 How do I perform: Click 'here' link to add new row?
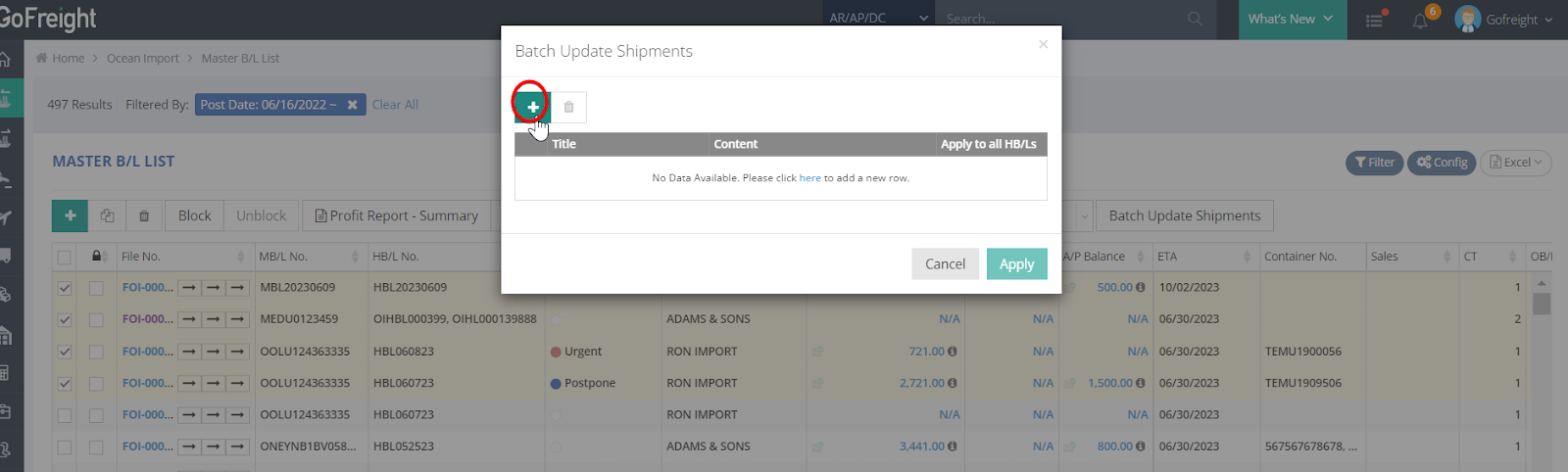tap(809, 178)
